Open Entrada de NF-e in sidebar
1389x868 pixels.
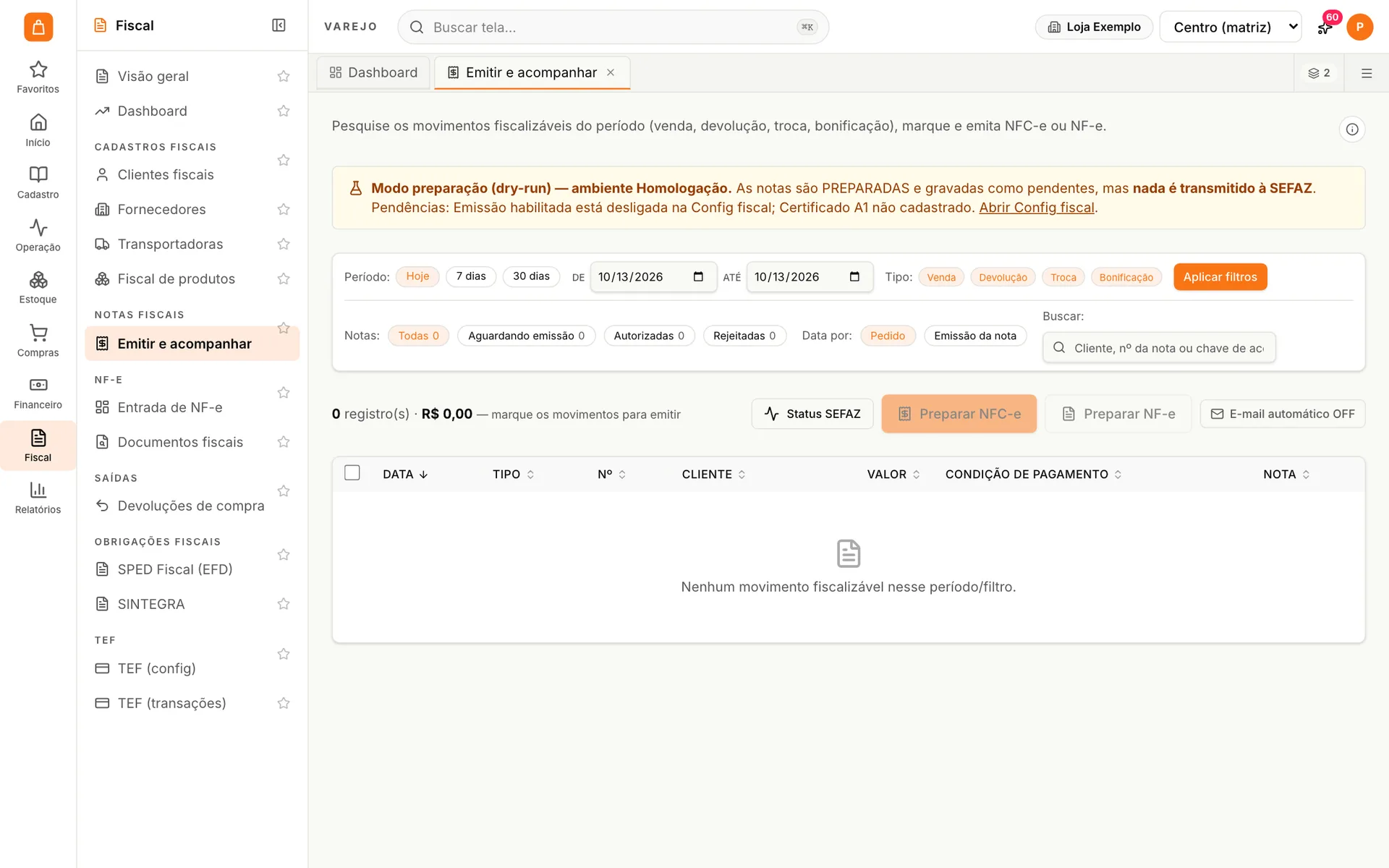coord(170,407)
